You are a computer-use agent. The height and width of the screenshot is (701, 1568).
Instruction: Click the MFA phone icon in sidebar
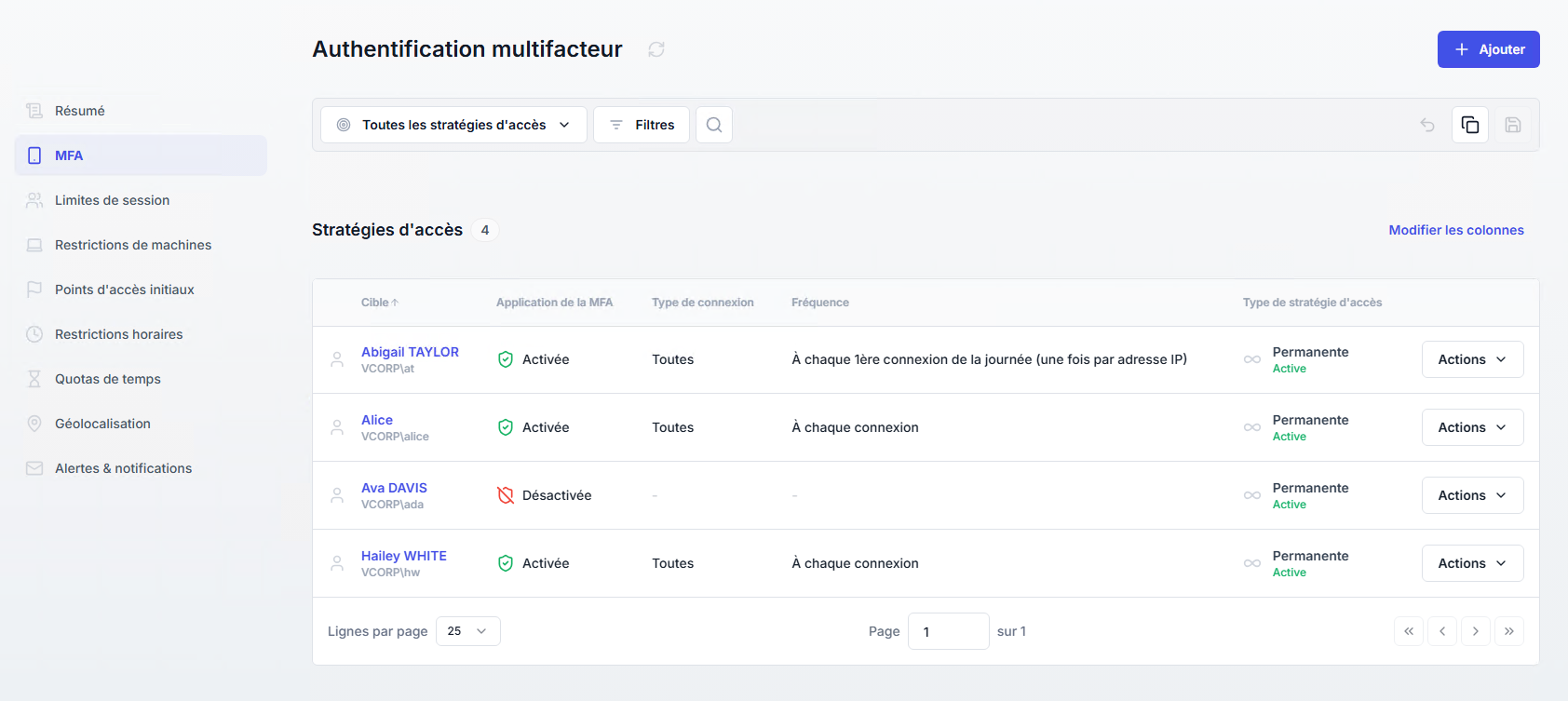point(34,155)
